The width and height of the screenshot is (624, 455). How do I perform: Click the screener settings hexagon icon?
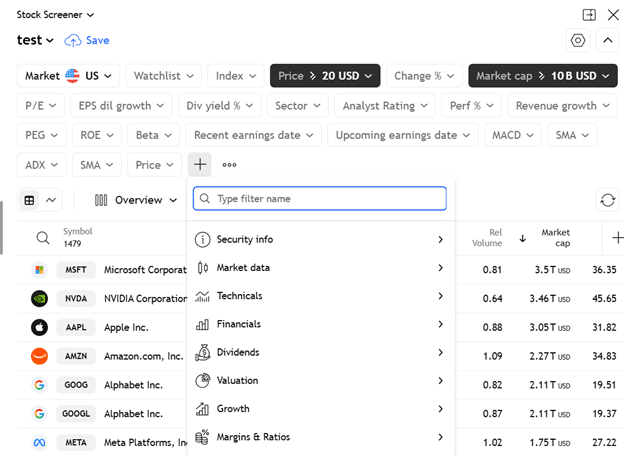[577, 41]
